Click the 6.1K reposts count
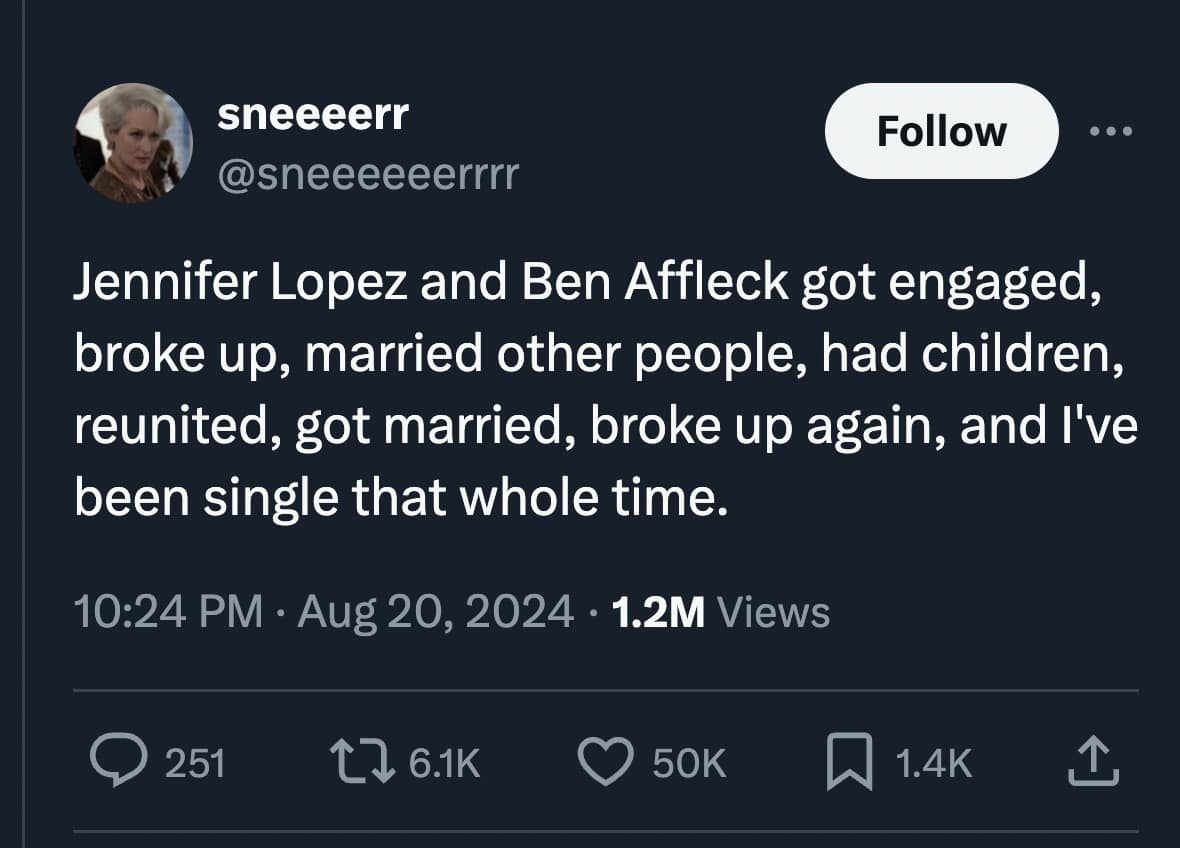 (x=444, y=764)
